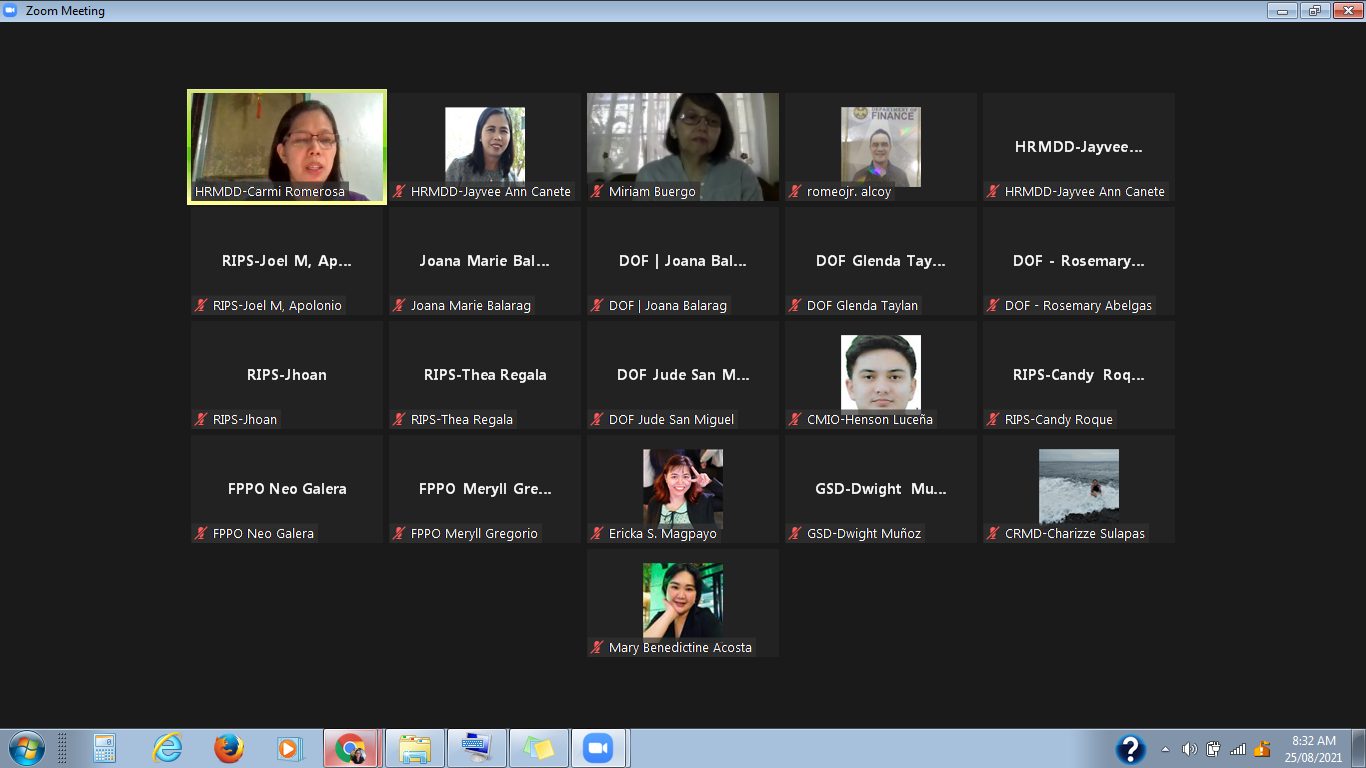This screenshot has height=768, width=1366.
Task: Click the 'HRMDD-Carmi Romerosa' name label
Action: click(269, 192)
